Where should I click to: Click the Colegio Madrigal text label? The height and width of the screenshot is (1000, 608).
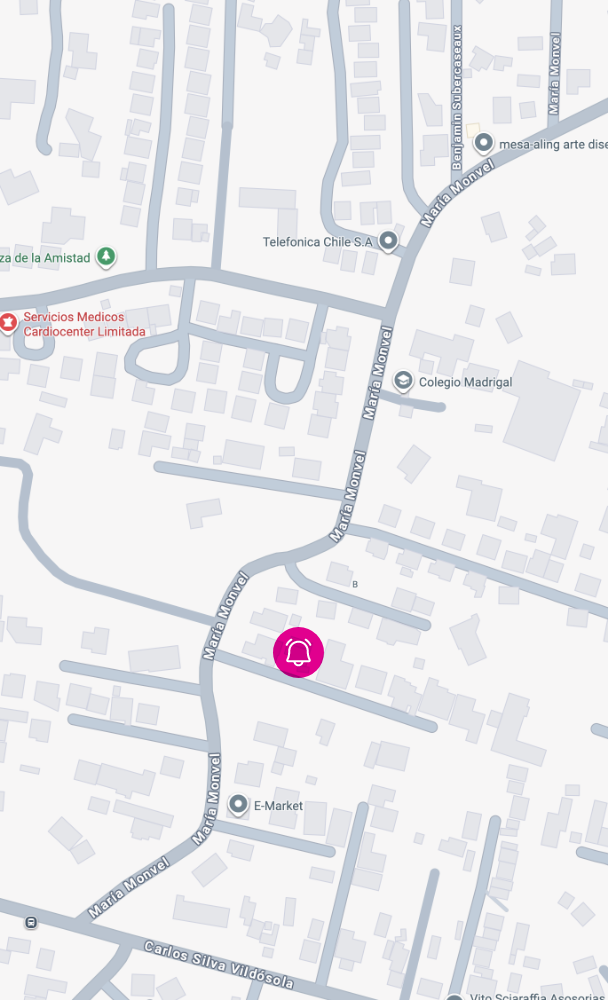click(465, 382)
